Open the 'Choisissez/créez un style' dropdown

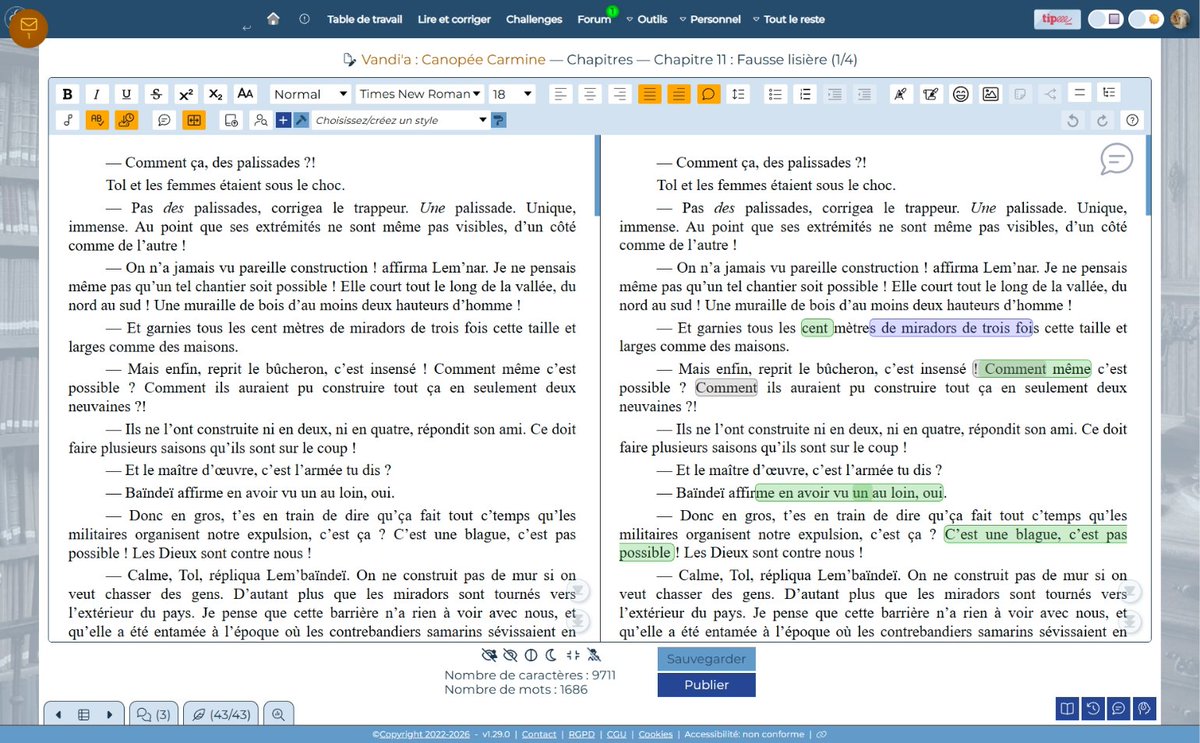(400, 120)
